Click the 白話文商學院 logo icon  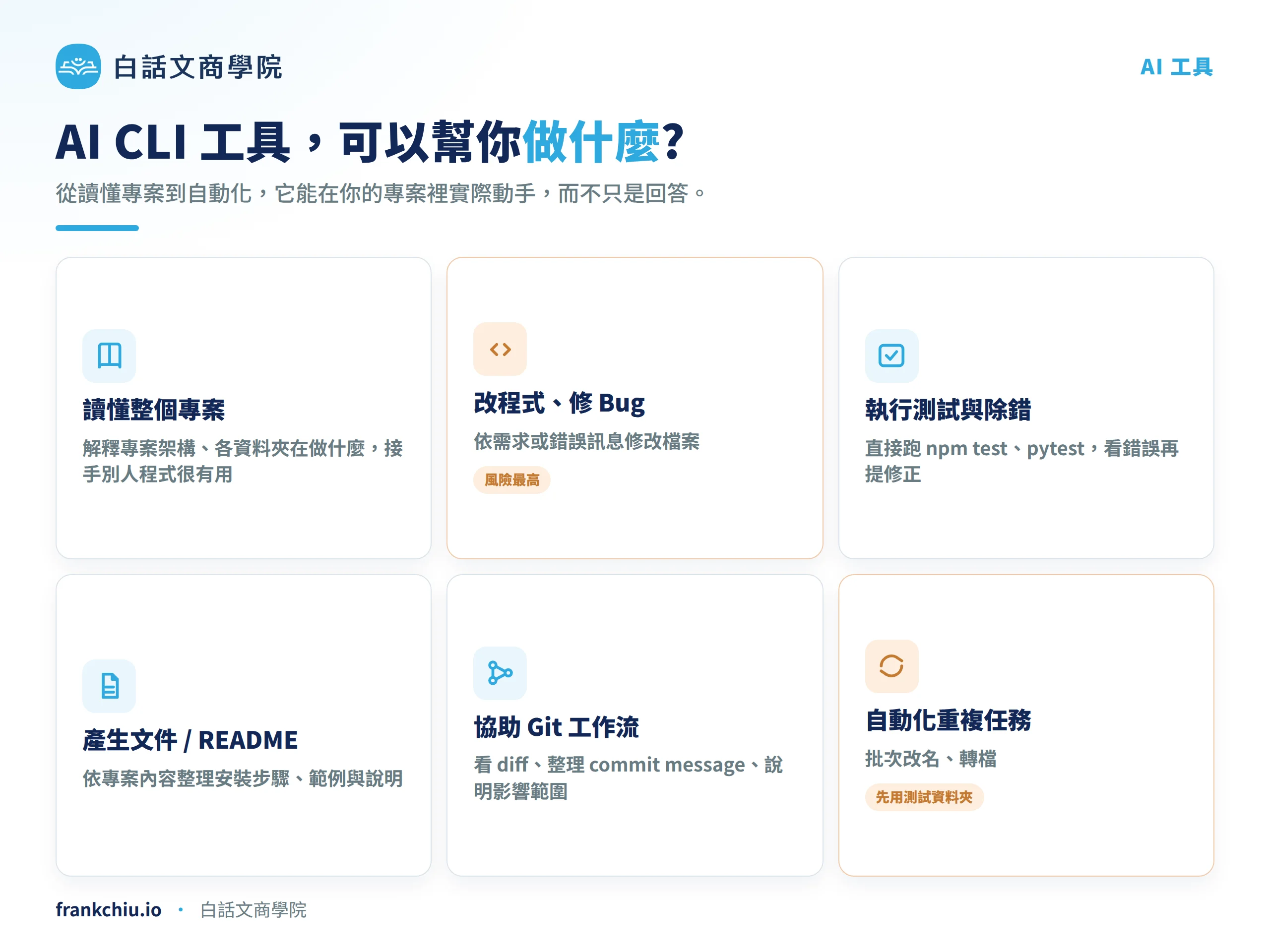78,66
